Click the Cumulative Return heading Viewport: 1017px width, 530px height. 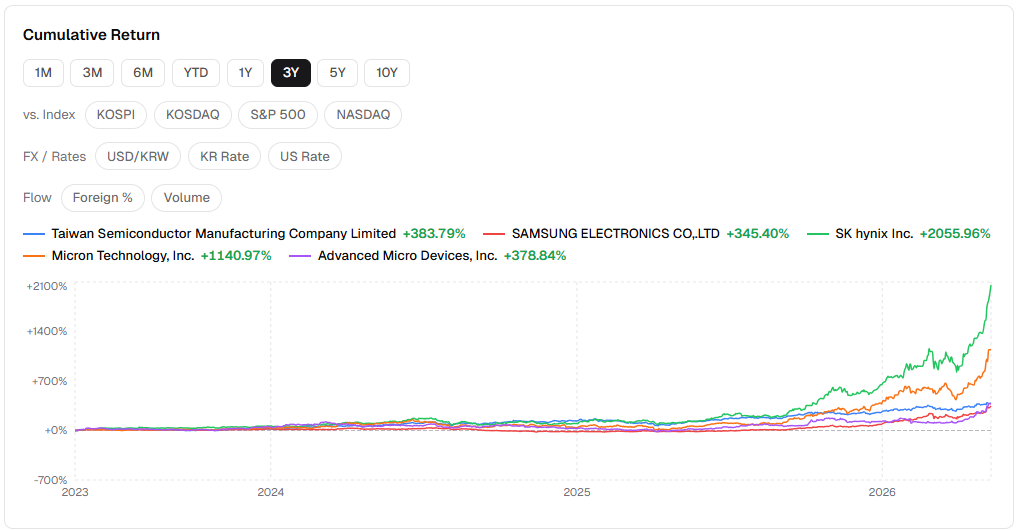point(91,35)
